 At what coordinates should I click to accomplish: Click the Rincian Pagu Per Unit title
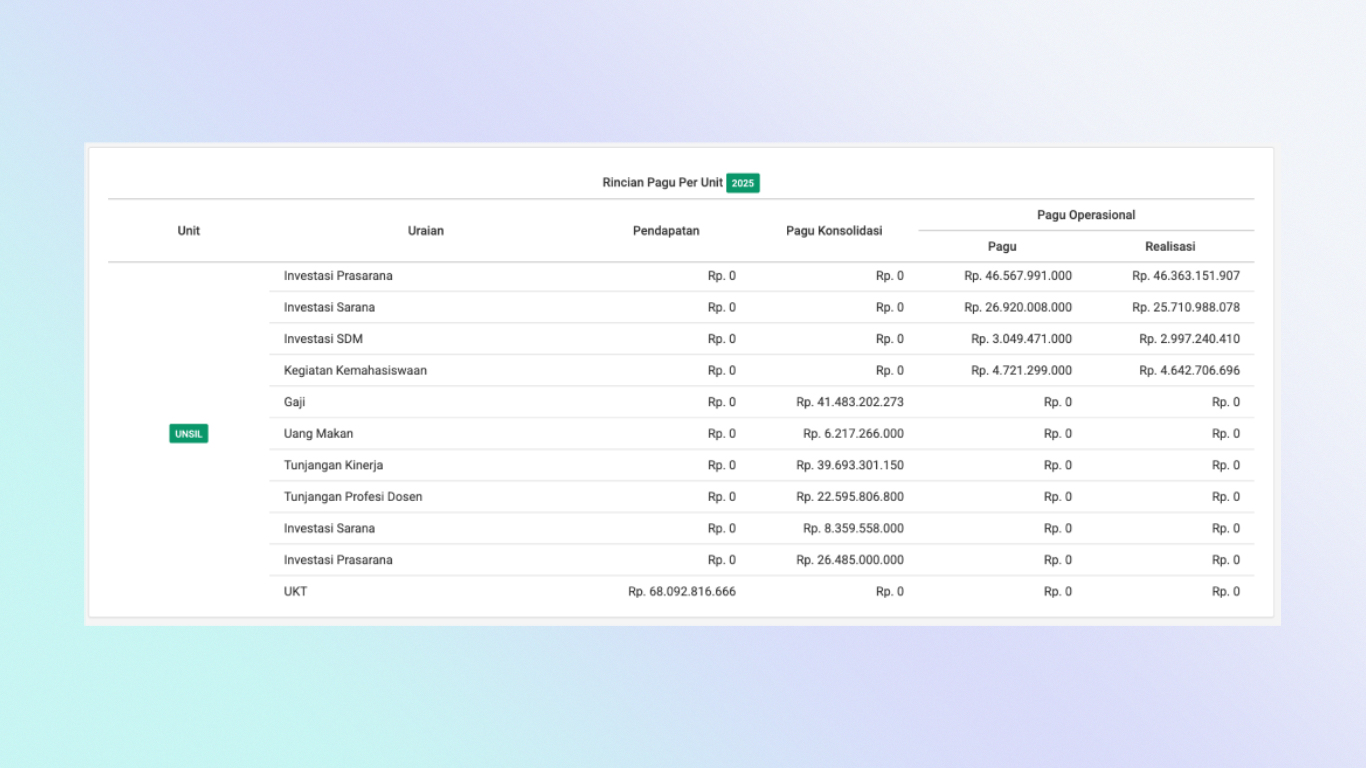coord(662,183)
